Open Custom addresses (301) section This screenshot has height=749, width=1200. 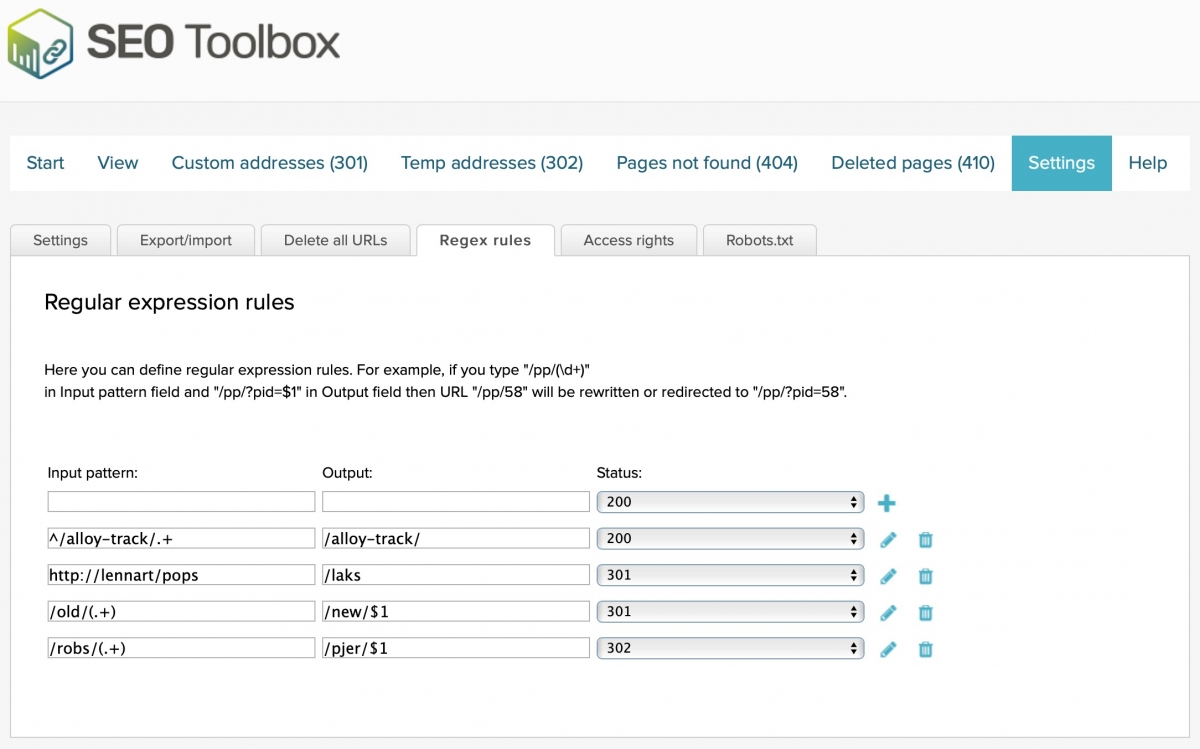[x=268, y=162]
